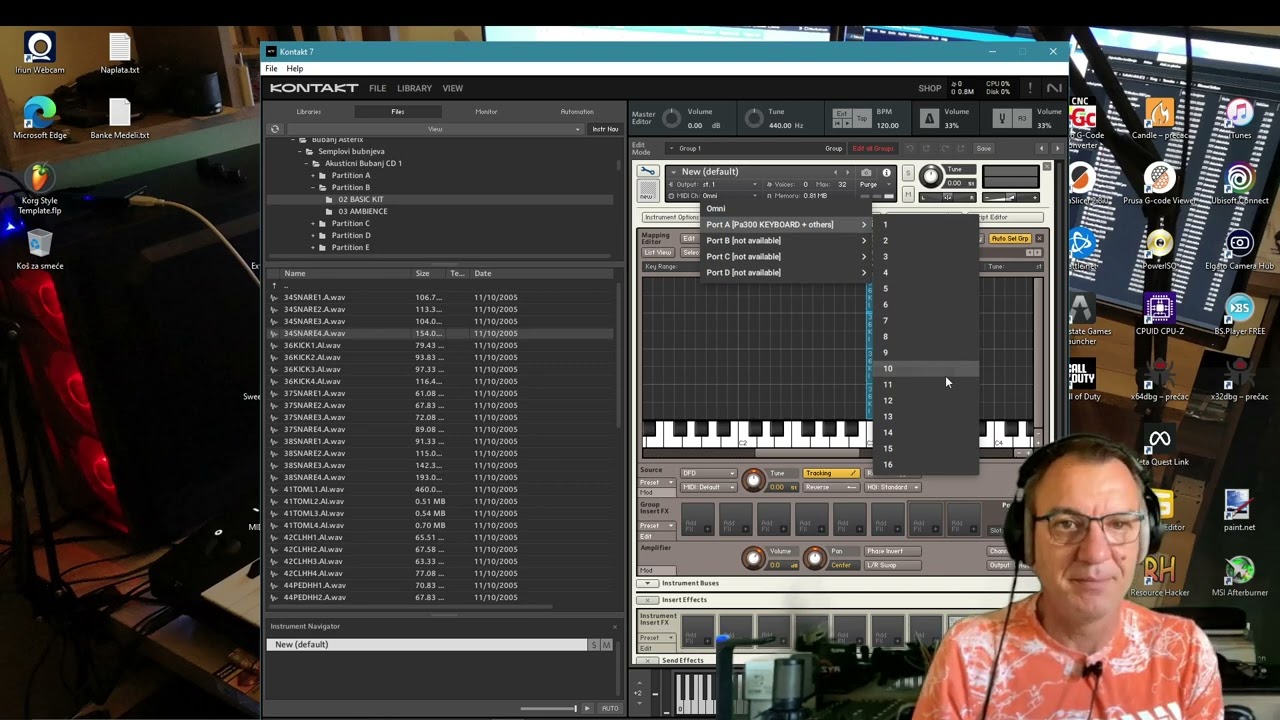The width and height of the screenshot is (1280, 720).
Task: Collapse Instrument Buses section arrow
Action: click(x=647, y=583)
